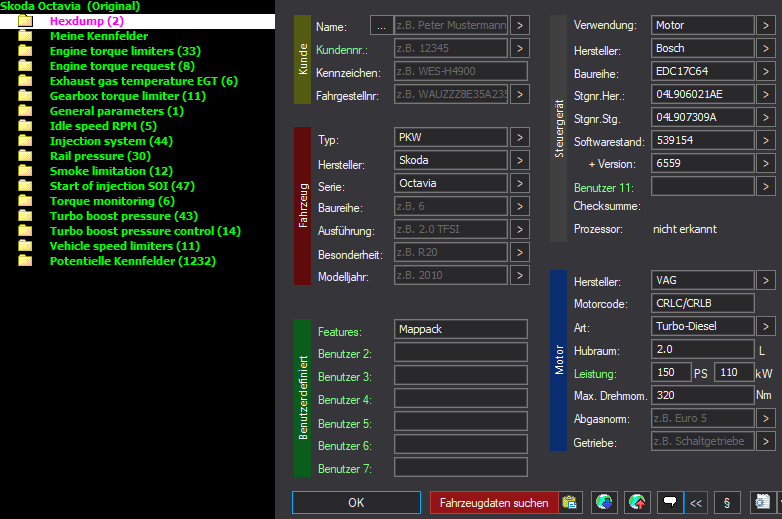
Task: Open the > list for Modelljahr
Action: tap(520, 275)
